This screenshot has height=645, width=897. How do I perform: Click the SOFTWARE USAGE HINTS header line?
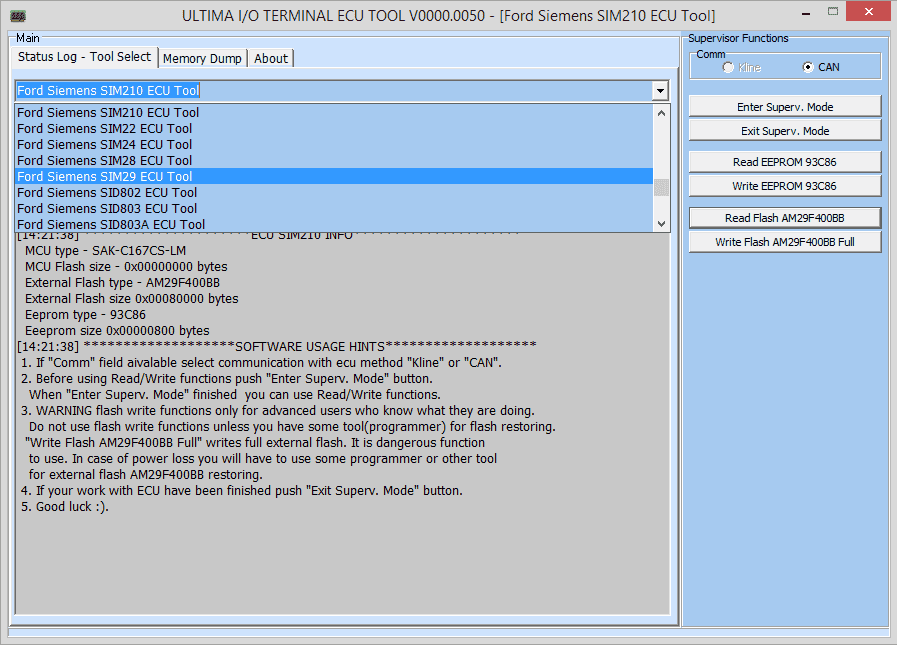[x=277, y=347]
